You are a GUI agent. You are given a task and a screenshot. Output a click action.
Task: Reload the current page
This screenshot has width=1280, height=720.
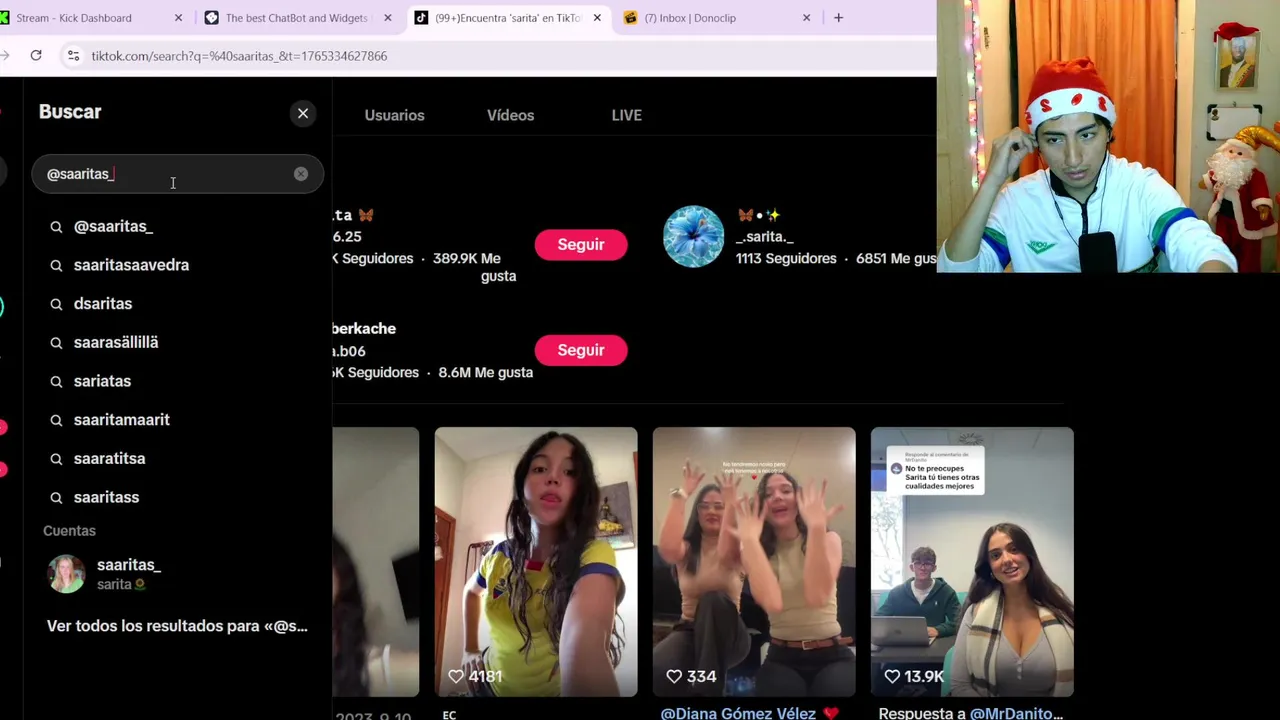pyautogui.click(x=36, y=56)
